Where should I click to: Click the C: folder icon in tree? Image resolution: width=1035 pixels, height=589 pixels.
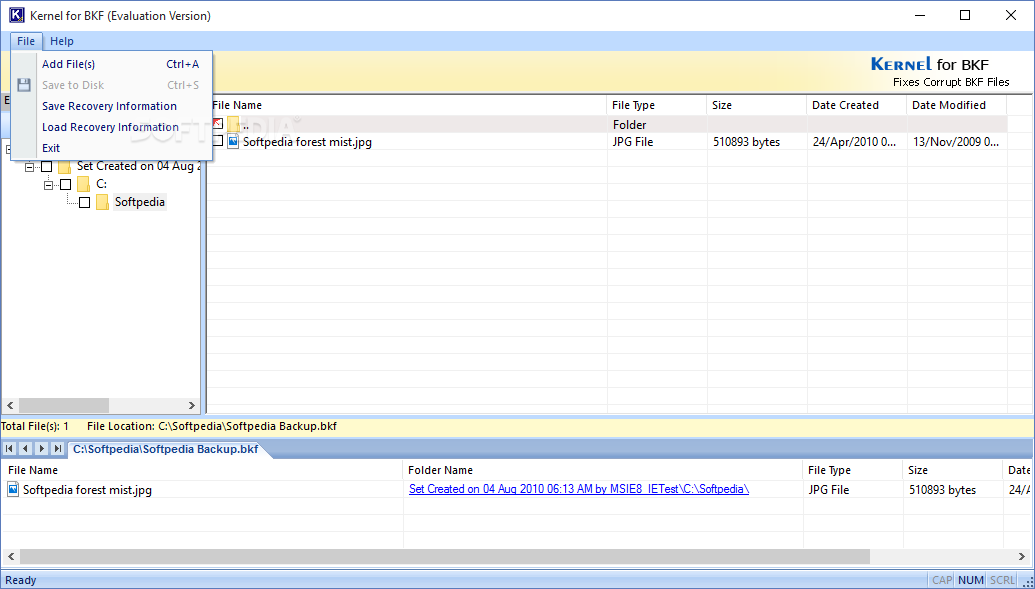coord(83,184)
